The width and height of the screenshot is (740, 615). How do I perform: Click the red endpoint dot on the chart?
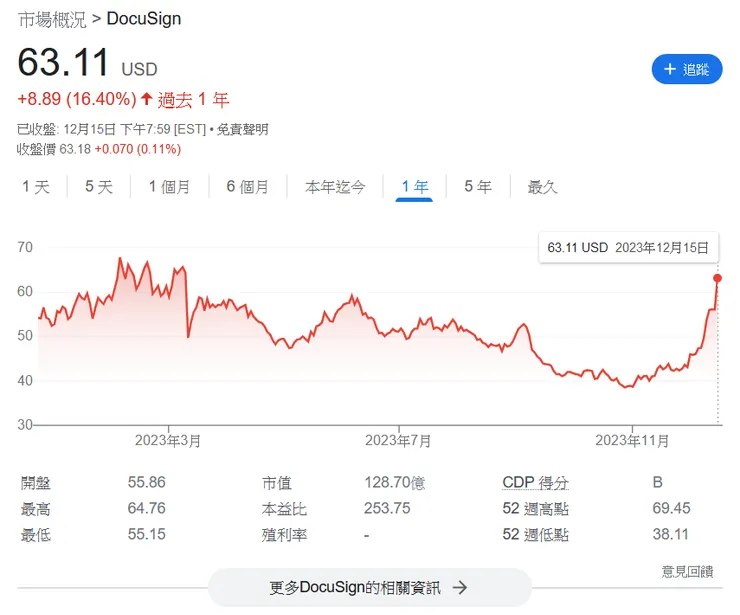coord(717,278)
